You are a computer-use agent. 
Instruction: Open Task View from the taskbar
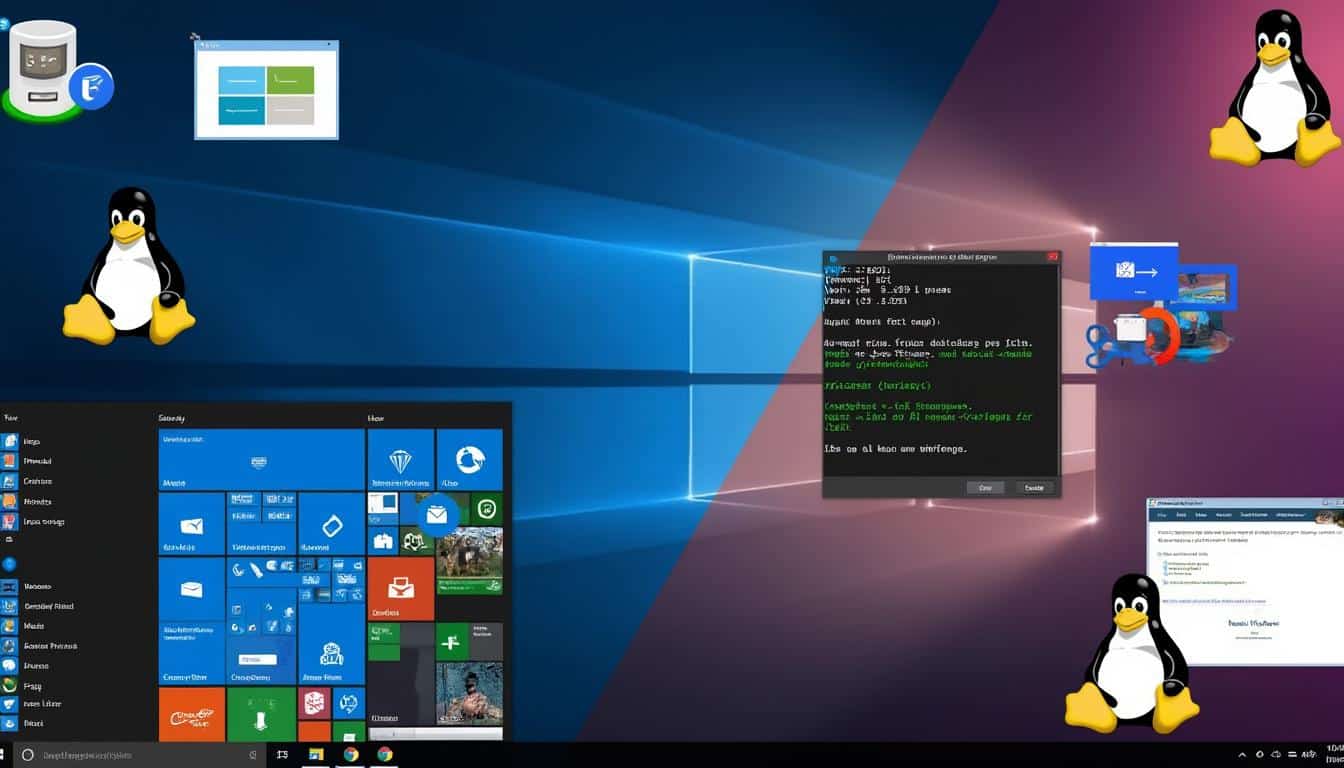tap(283, 755)
